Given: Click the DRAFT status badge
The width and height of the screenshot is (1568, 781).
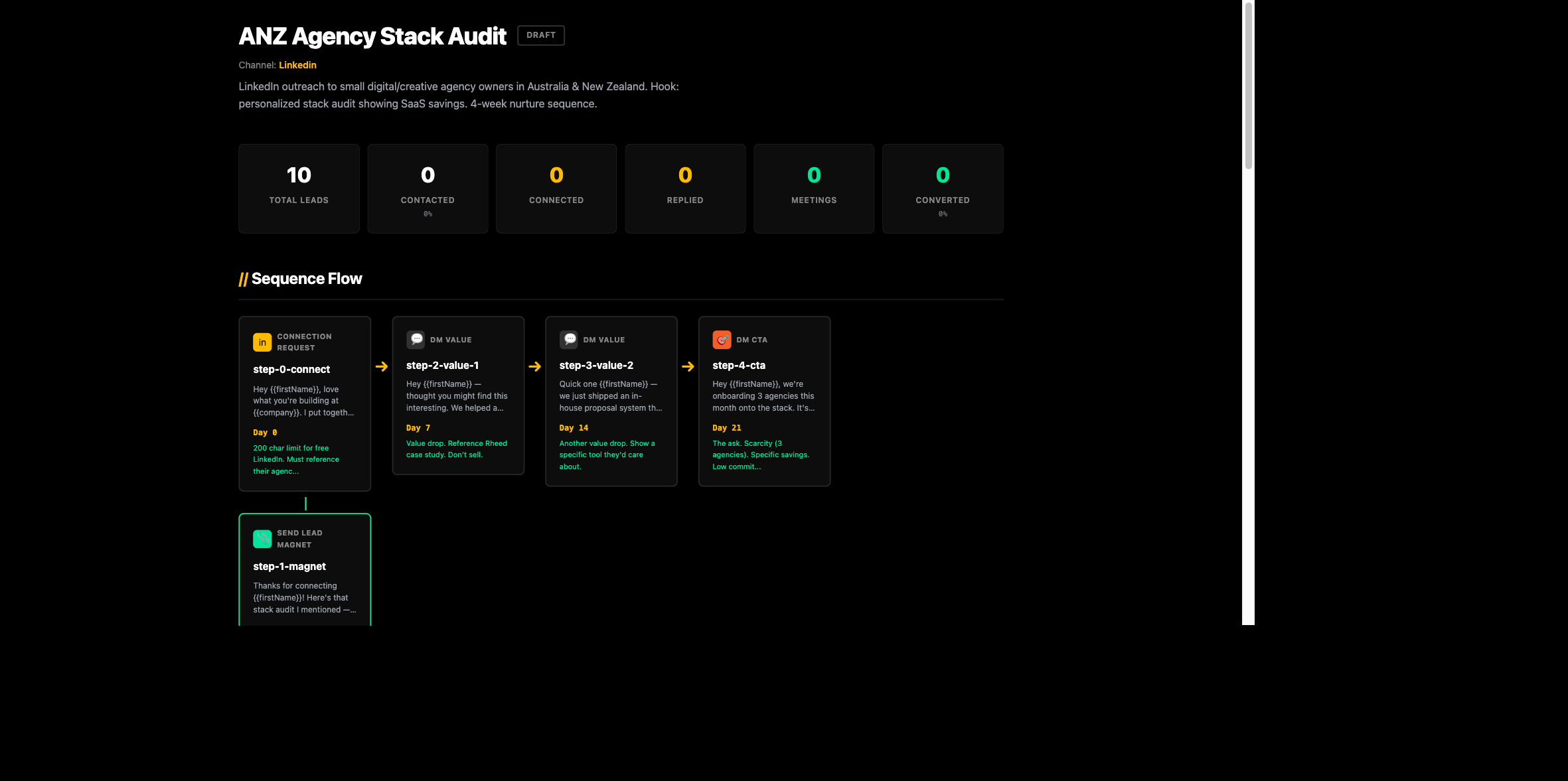Looking at the screenshot, I should [540, 35].
